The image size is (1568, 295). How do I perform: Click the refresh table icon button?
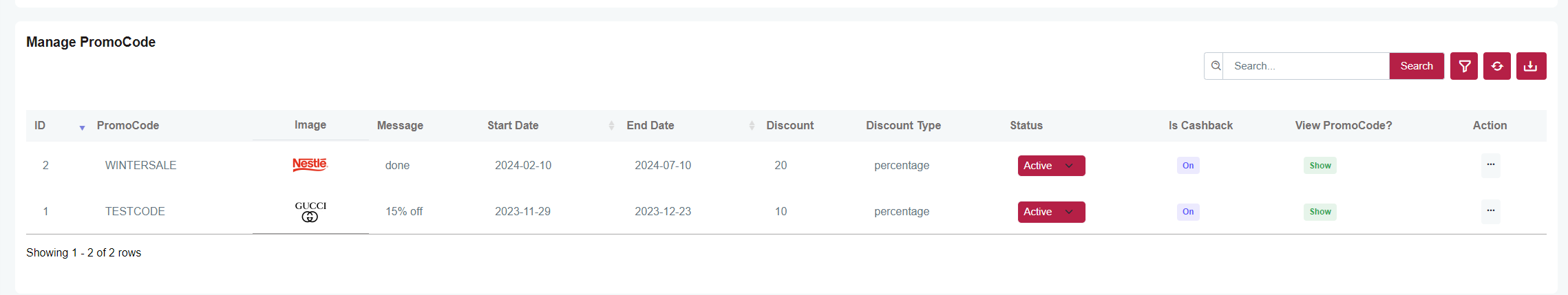tap(1496, 66)
